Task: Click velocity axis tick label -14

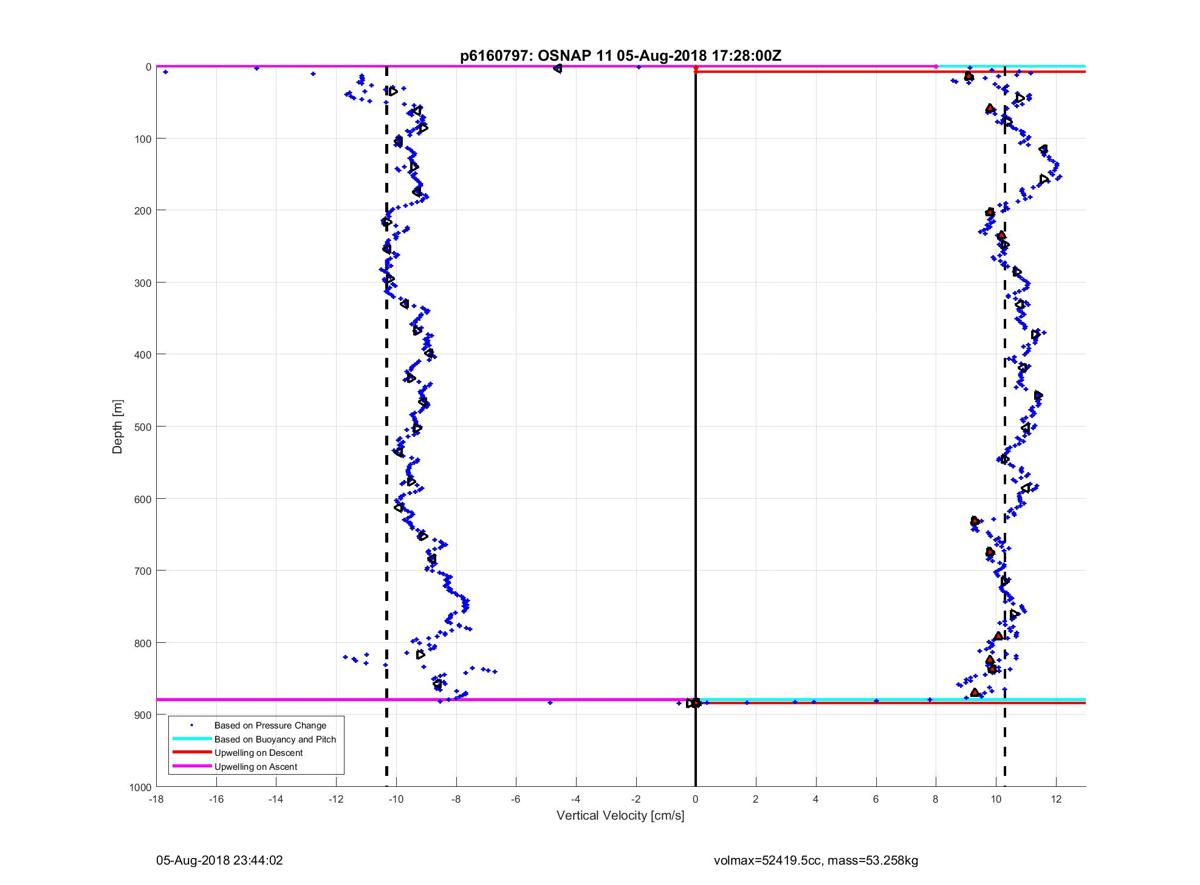Action: (275, 799)
